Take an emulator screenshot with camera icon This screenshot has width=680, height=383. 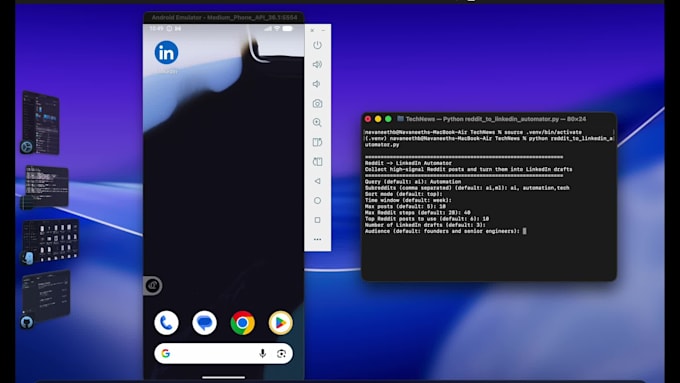pyautogui.click(x=317, y=104)
